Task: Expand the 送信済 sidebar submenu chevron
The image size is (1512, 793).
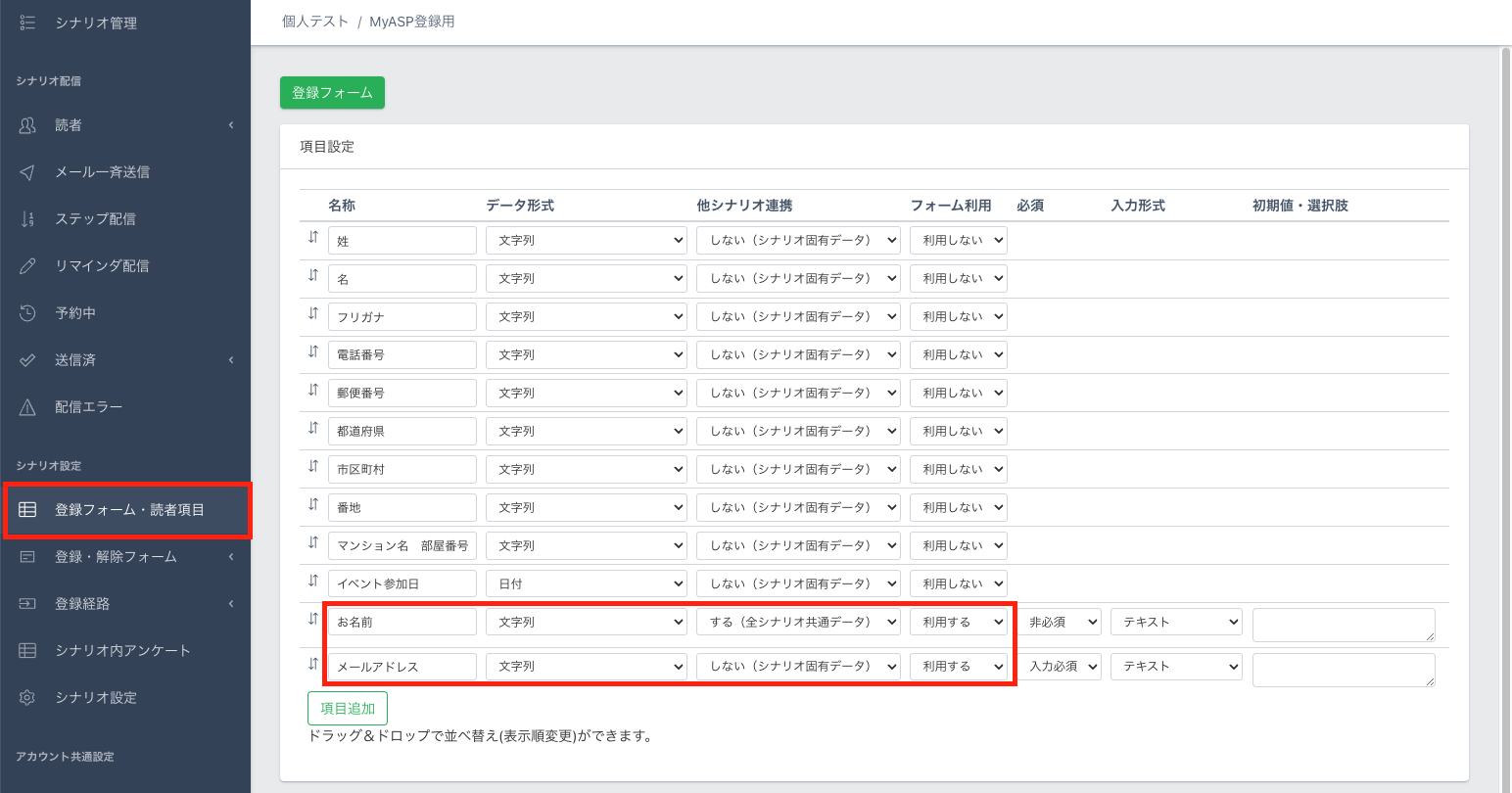Action: point(231,360)
